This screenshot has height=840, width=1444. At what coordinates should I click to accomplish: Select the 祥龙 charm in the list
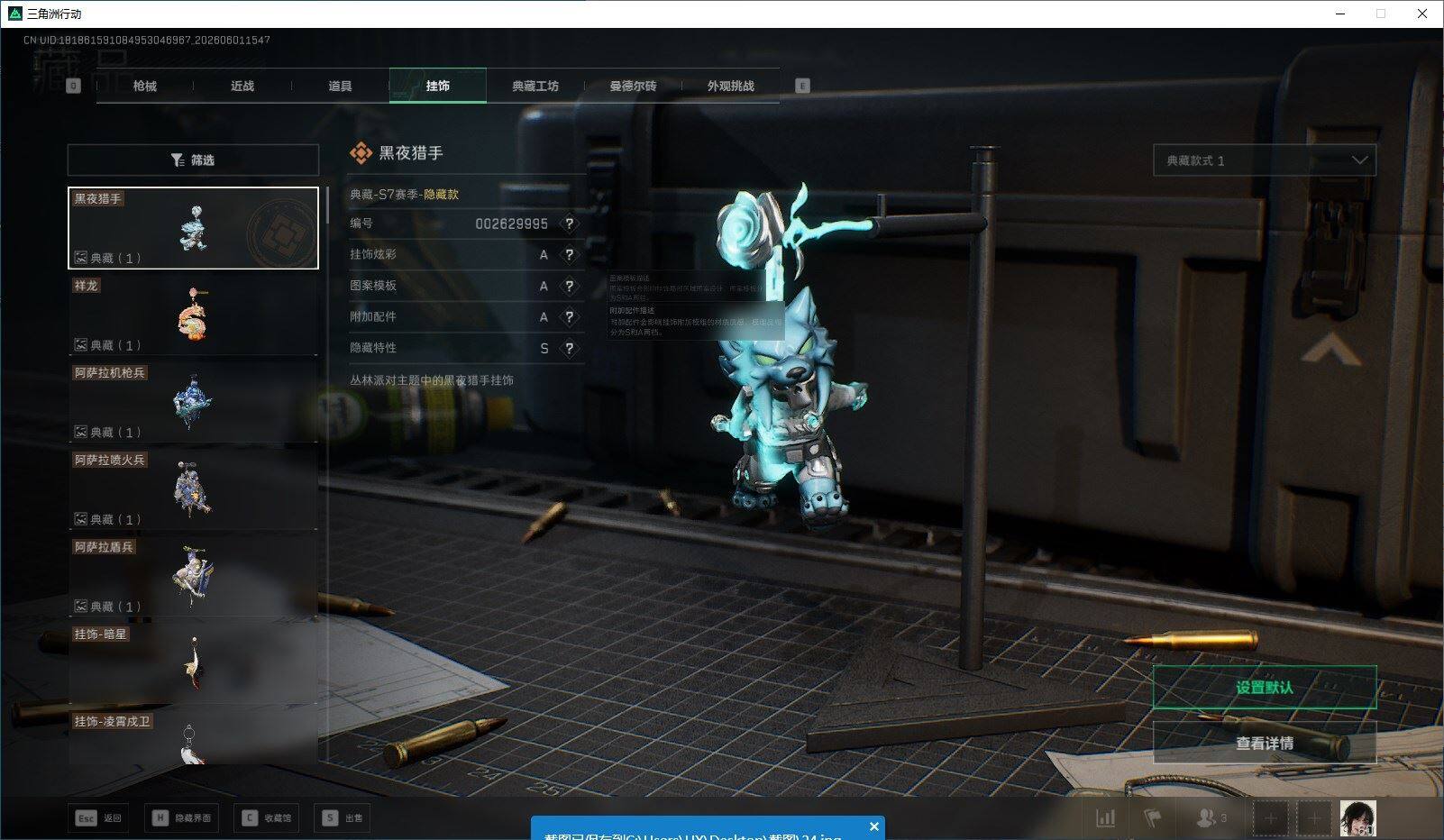[x=193, y=315]
